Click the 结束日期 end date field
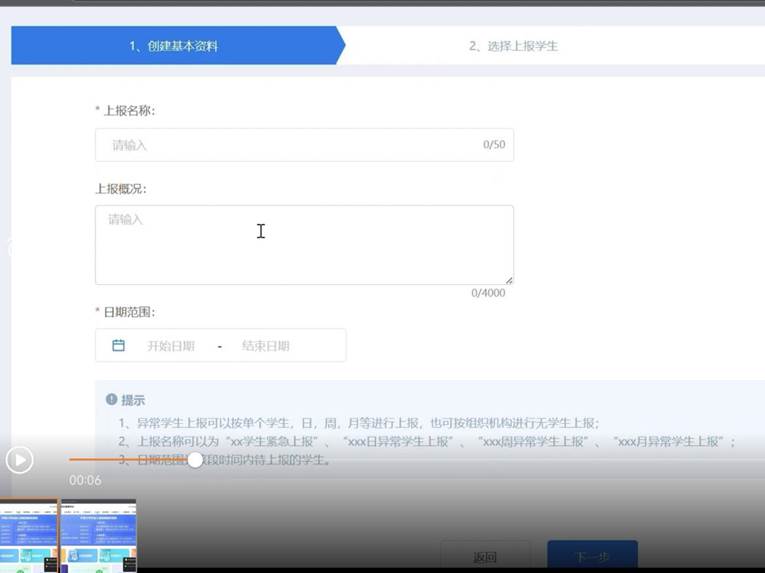The width and height of the screenshot is (765, 573). click(x=266, y=346)
